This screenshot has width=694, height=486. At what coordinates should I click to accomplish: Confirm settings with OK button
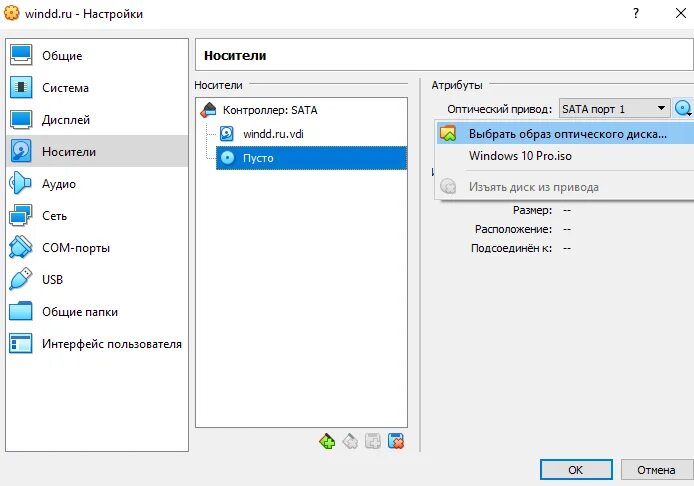point(576,470)
